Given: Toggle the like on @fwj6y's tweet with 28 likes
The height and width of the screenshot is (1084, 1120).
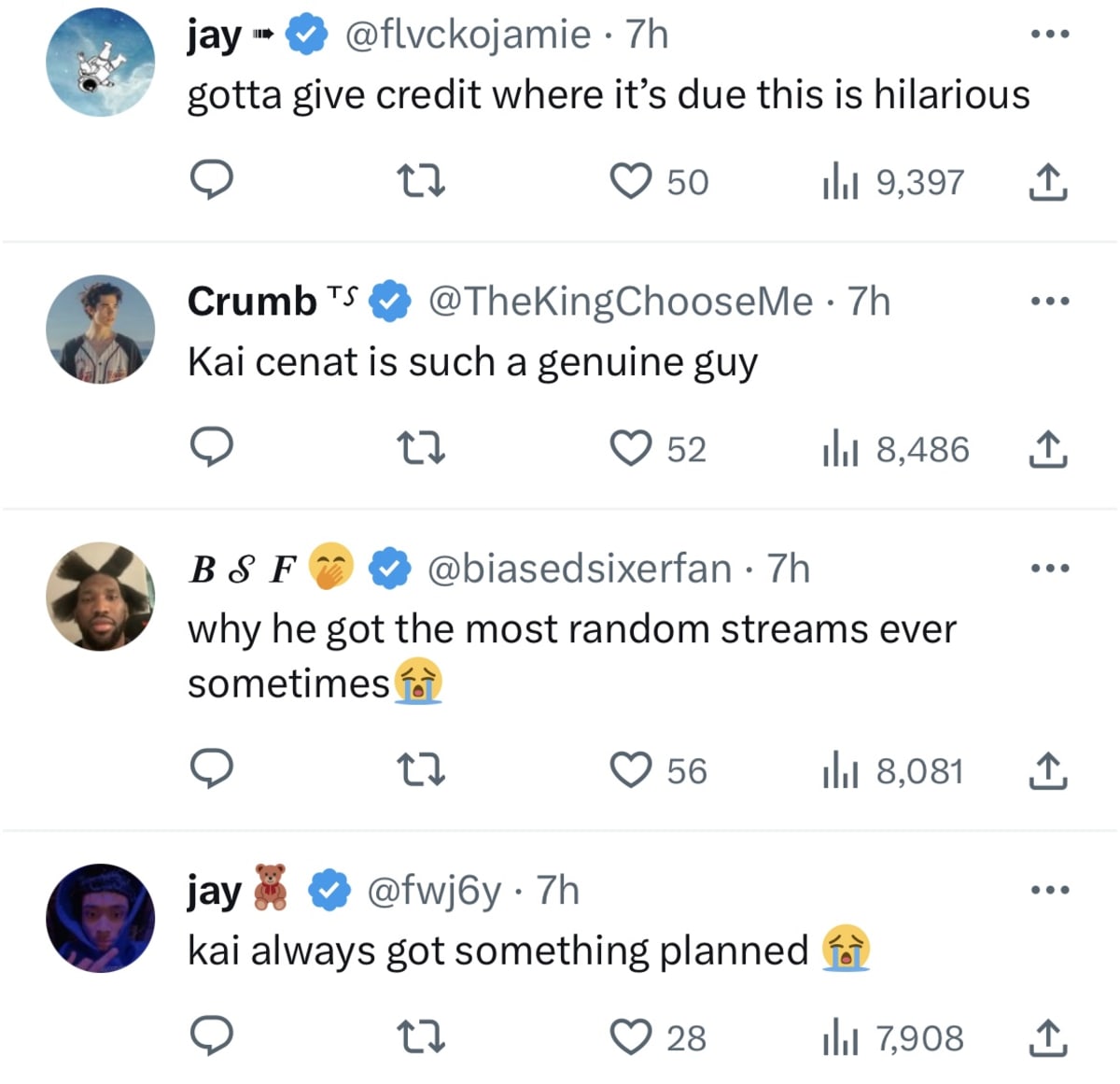Looking at the screenshot, I should click(633, 1036).
